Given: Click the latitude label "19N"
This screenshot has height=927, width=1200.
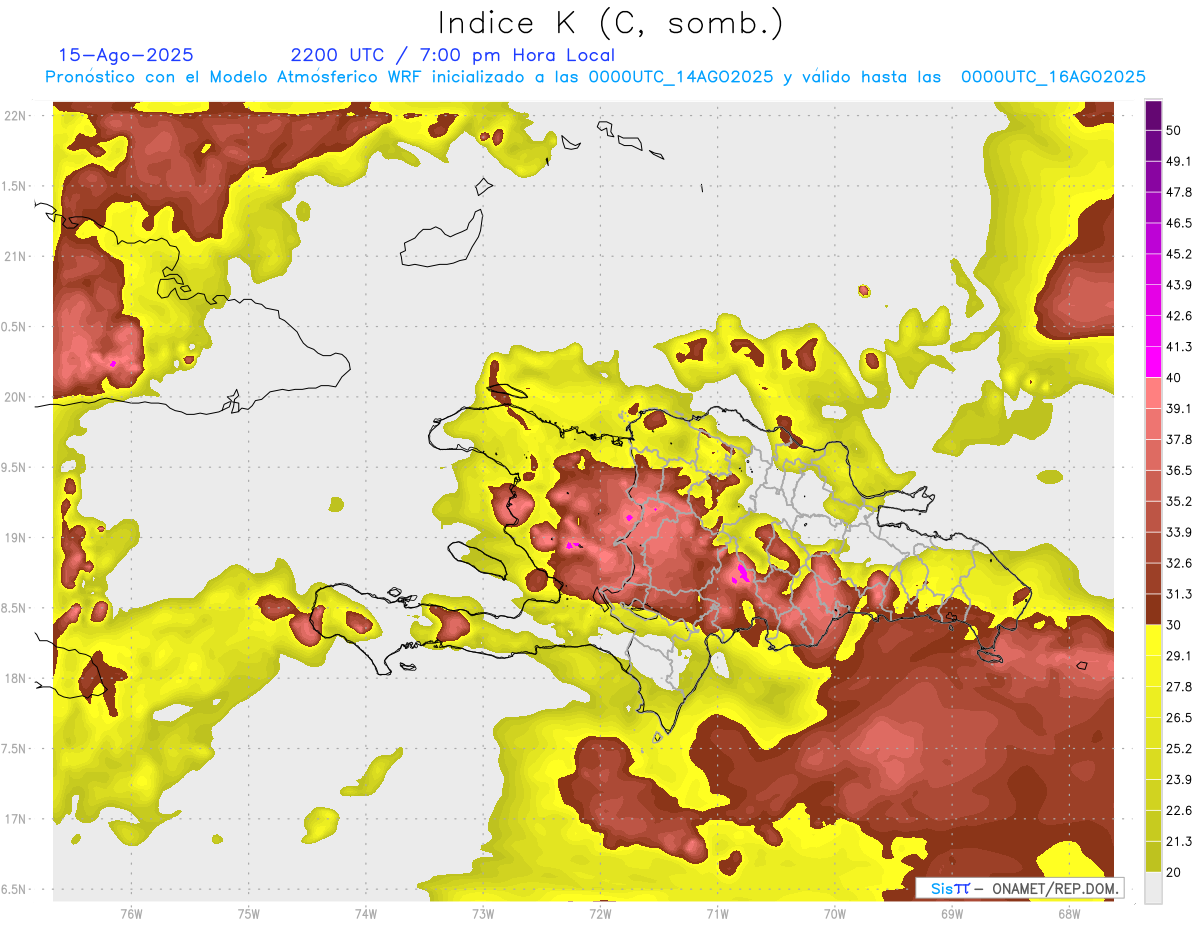Looking at the screenshot, I should tap(16, 538).
